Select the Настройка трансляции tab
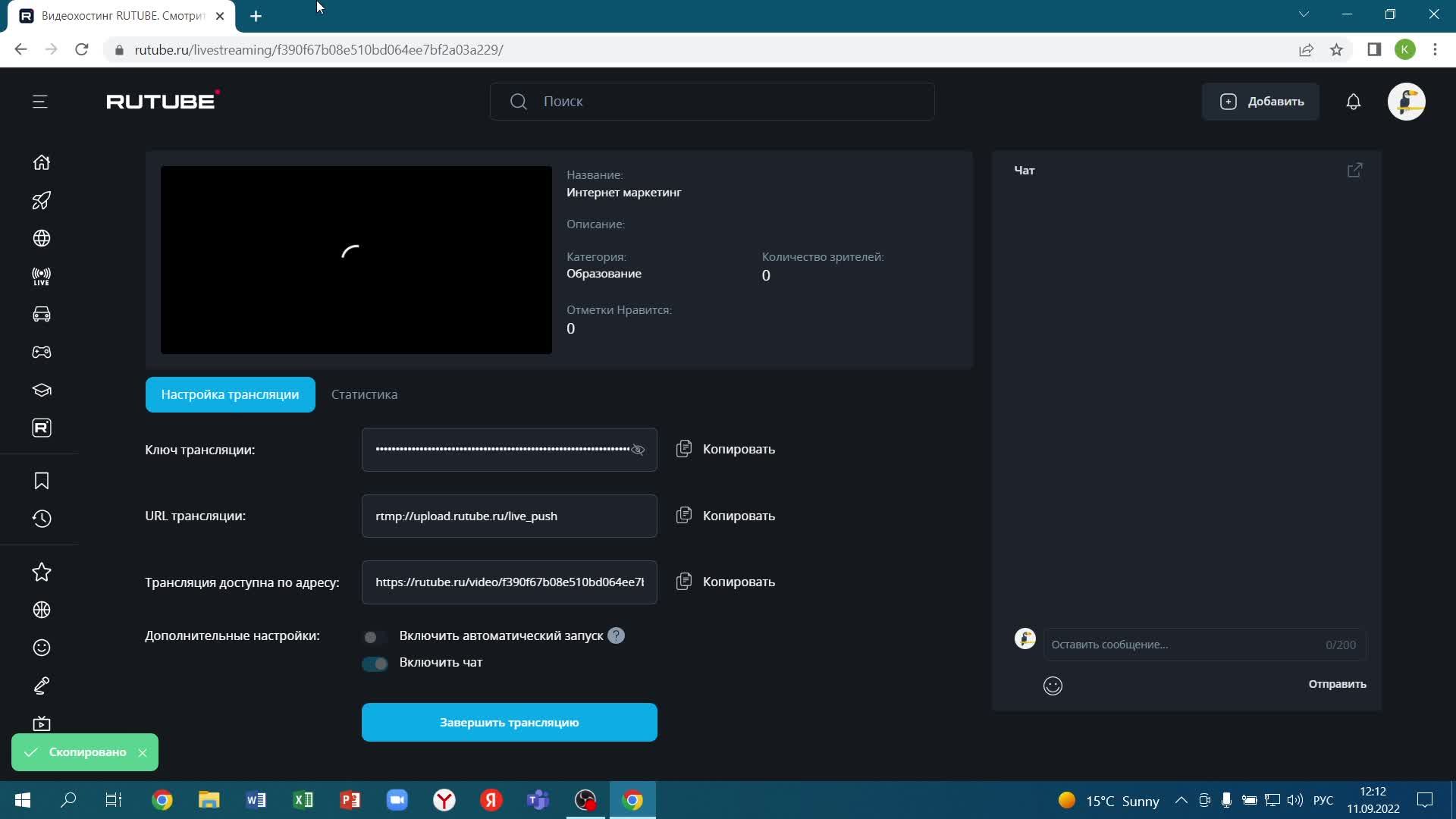The image size is (1456, 819). coord(230,394)
